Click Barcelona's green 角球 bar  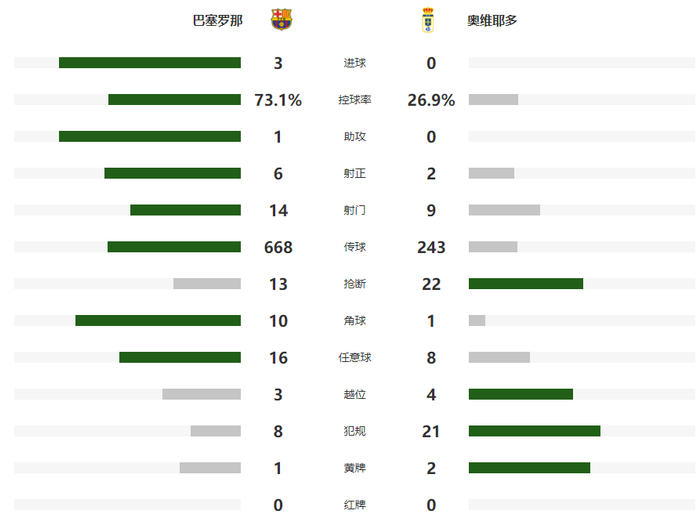pyautogui.click(x=158, y=321)
